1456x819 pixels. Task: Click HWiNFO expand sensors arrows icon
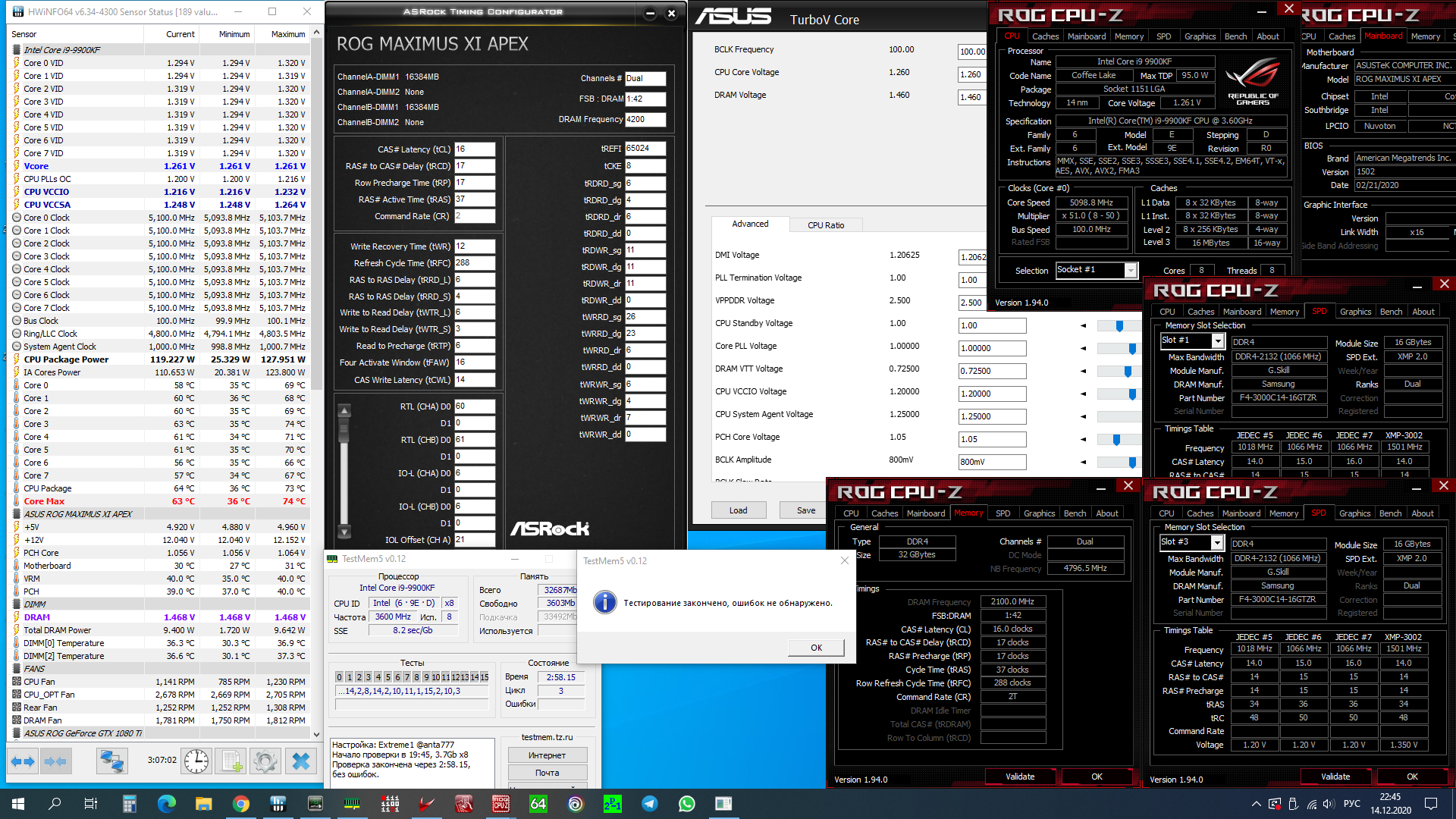(23, 761)
